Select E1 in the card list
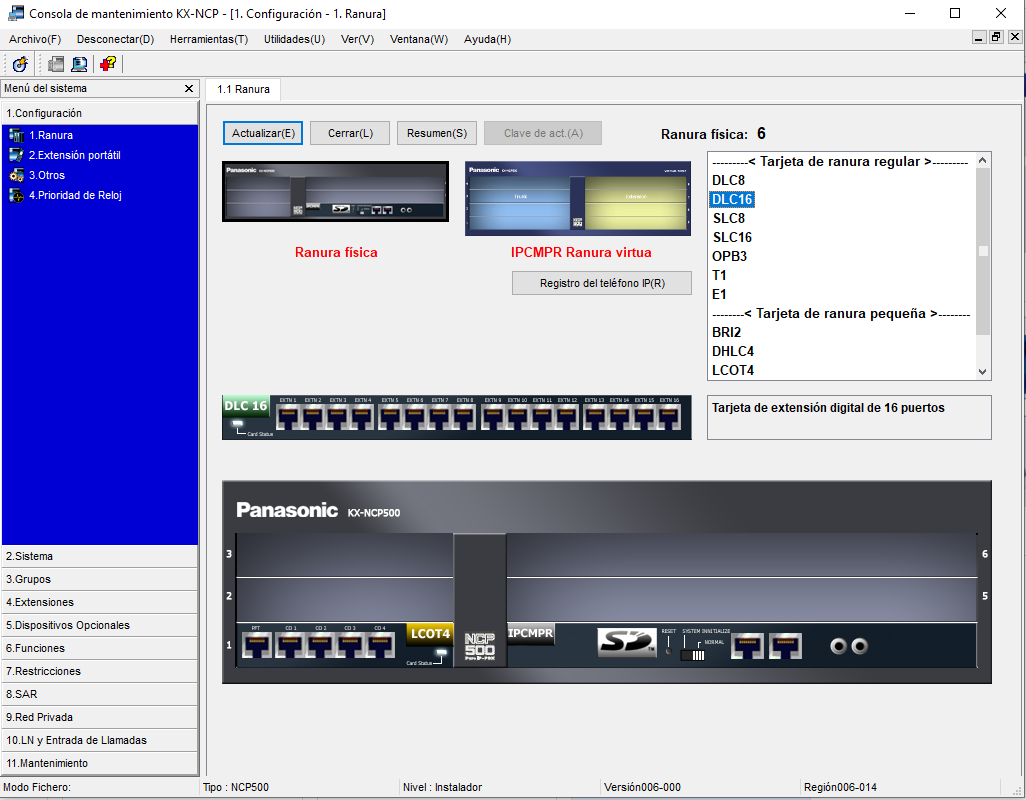Viewport: 1026px width, 800px height. [719, 294]
